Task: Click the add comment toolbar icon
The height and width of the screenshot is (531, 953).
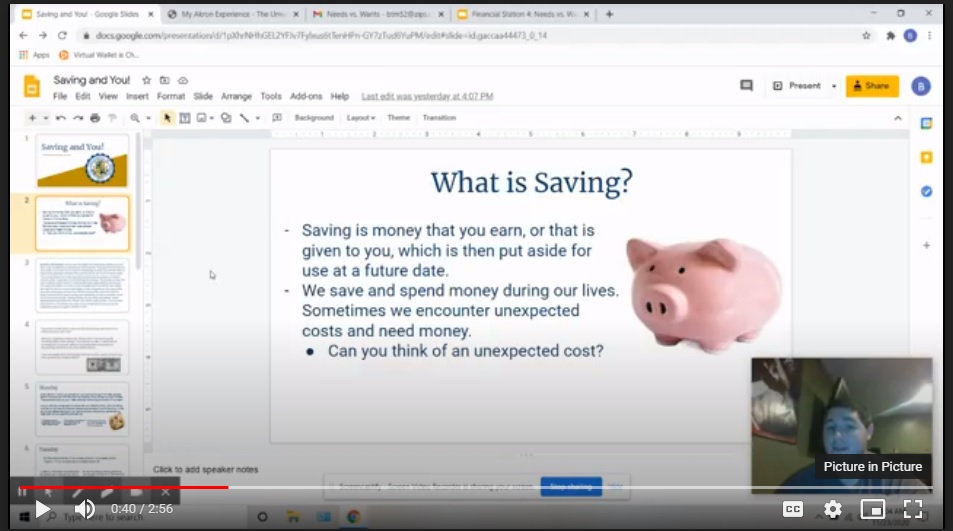Action: 277,118
